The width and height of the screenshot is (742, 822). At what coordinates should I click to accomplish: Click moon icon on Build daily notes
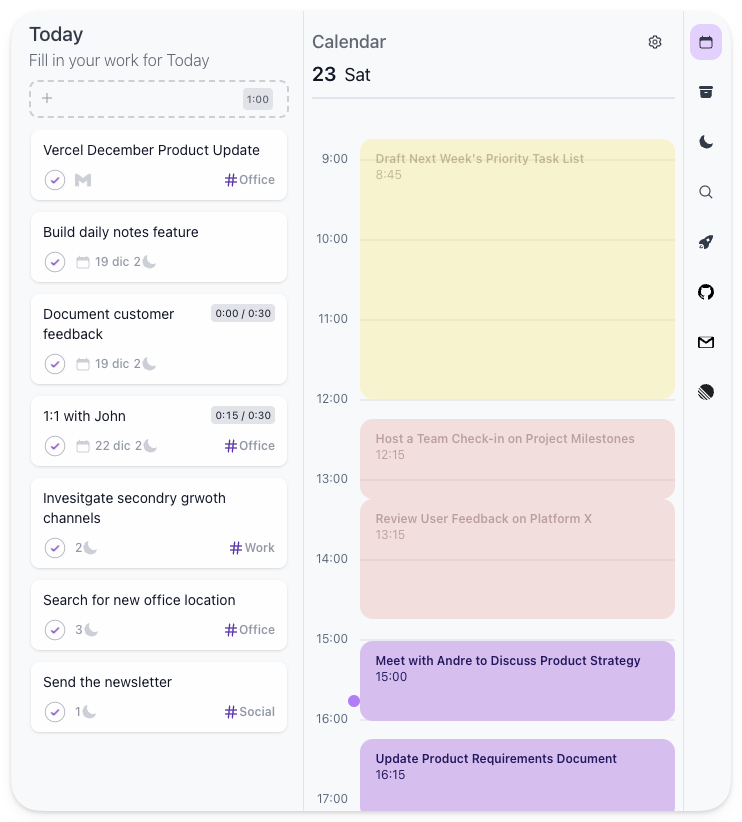149,262
